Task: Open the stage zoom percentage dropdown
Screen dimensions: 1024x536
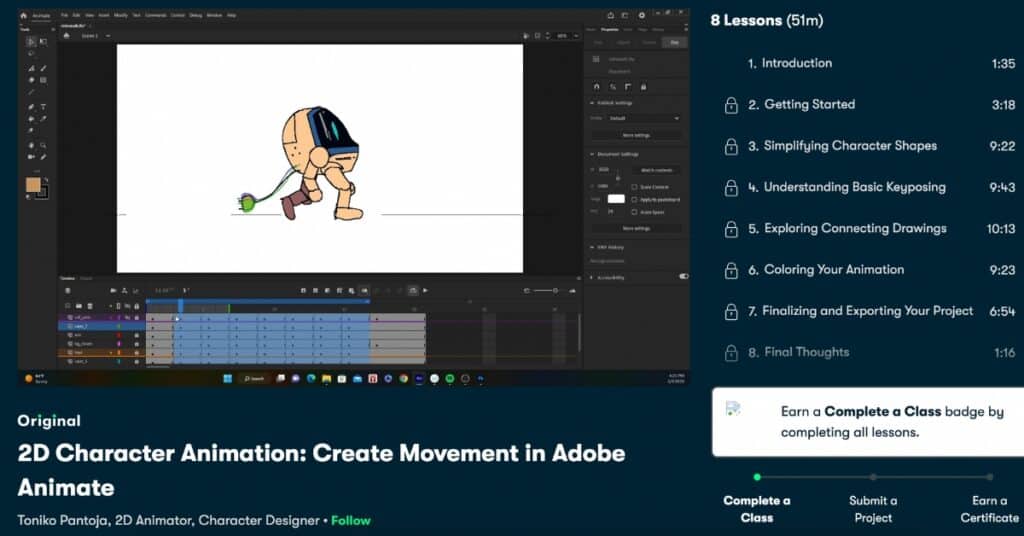Action: (x=565, y=35)
